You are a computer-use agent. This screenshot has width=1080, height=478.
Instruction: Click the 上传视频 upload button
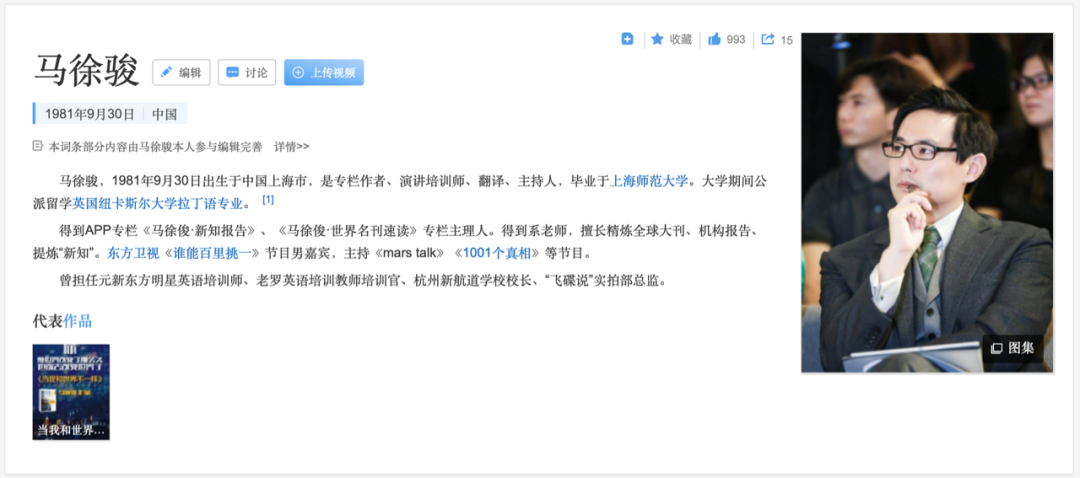324,72
